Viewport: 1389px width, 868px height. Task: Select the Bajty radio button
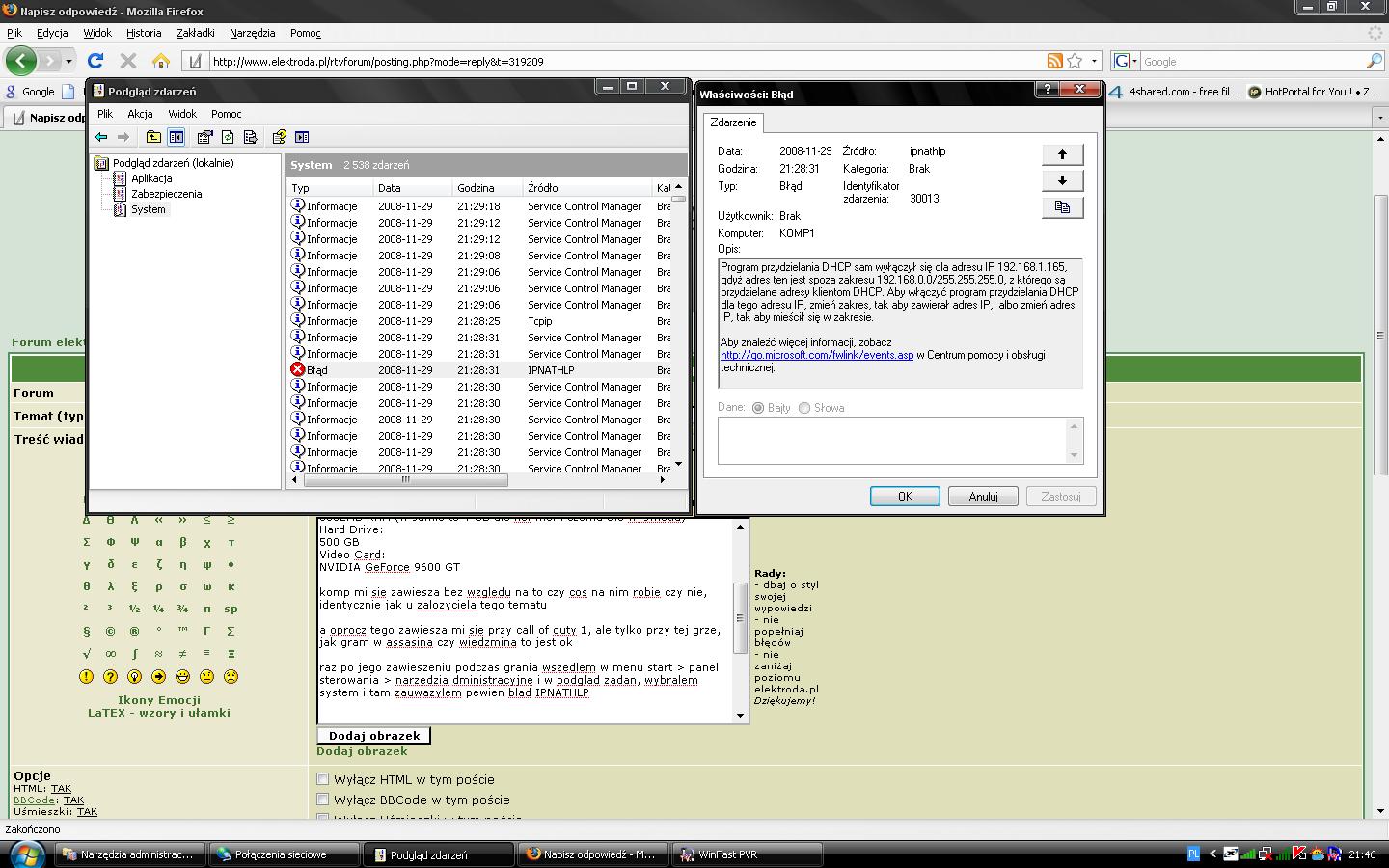(758, 408)
